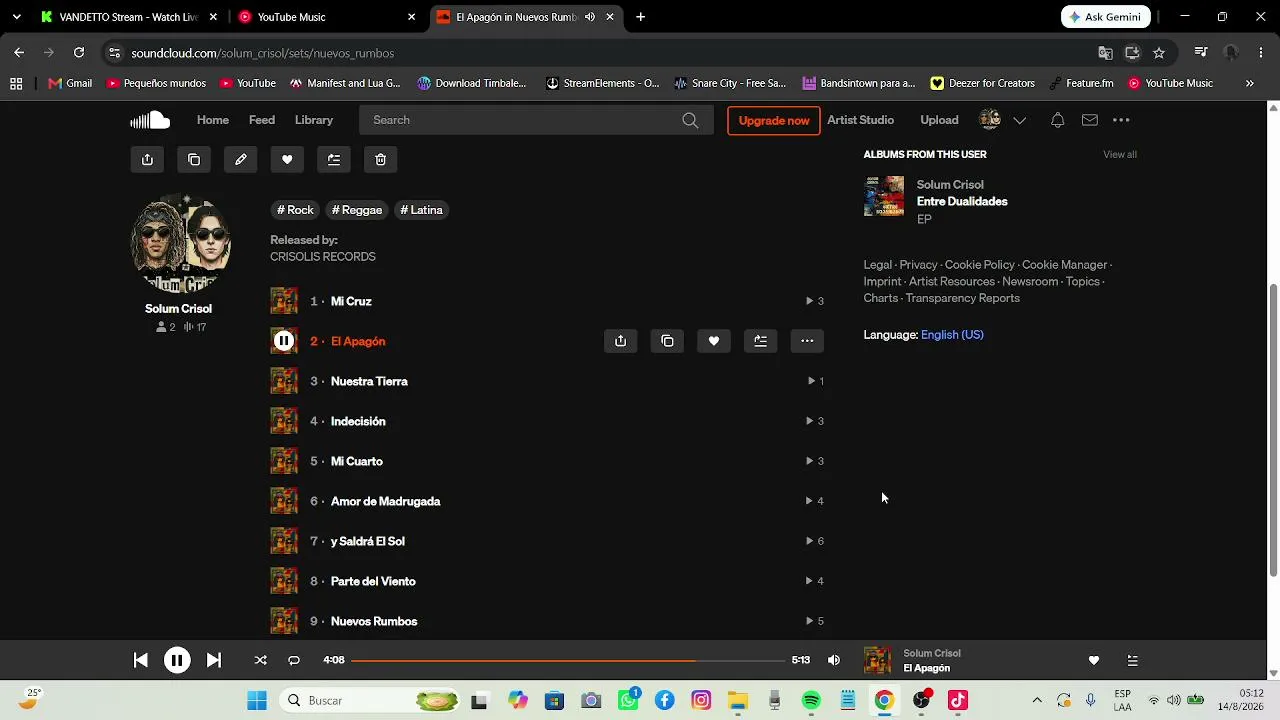1280x720 pixels.
Task: Filter by the Rock tag
Action: click(x=295, y=210)
